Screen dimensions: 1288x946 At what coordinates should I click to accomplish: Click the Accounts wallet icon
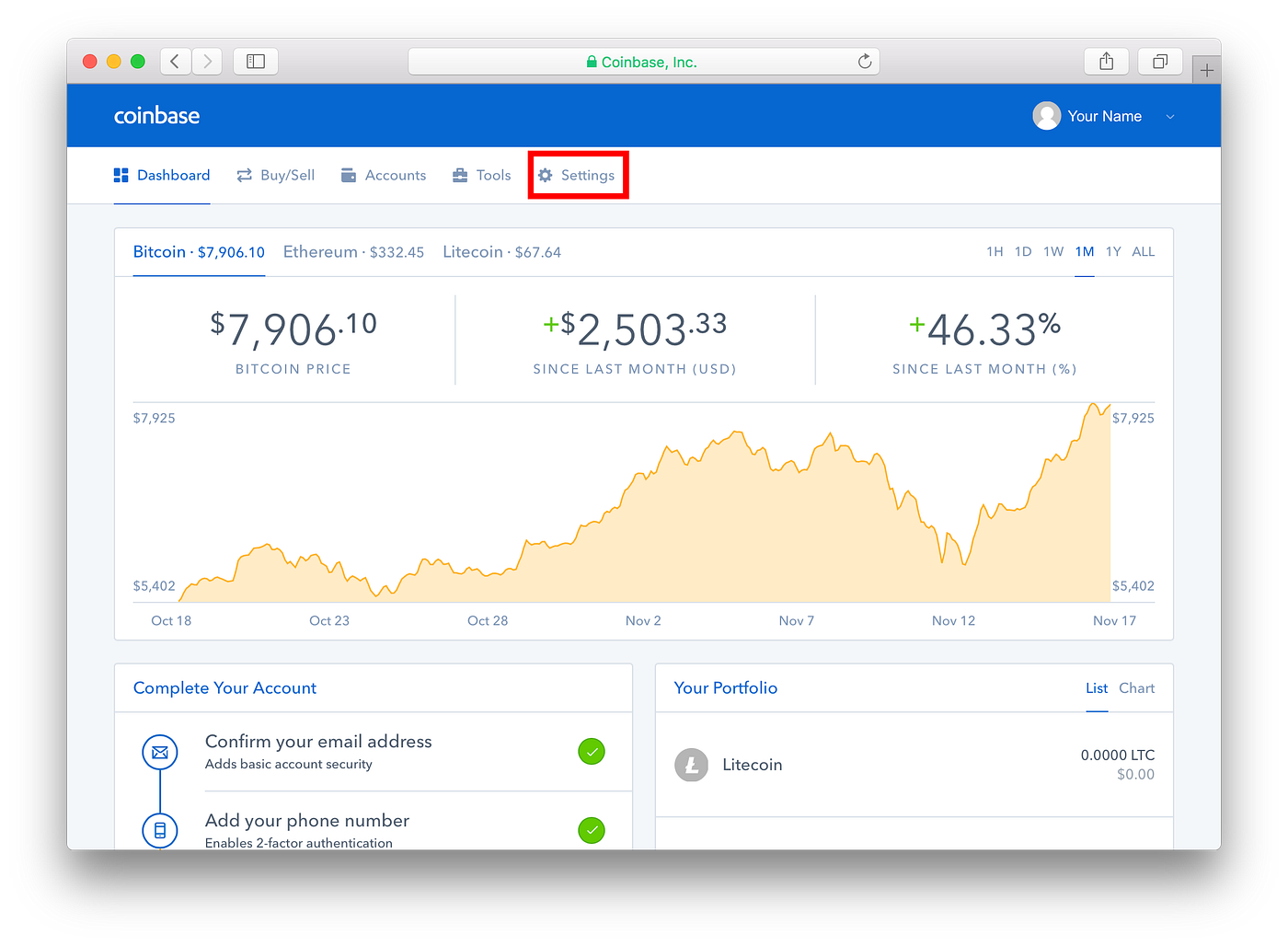point(349,175)
